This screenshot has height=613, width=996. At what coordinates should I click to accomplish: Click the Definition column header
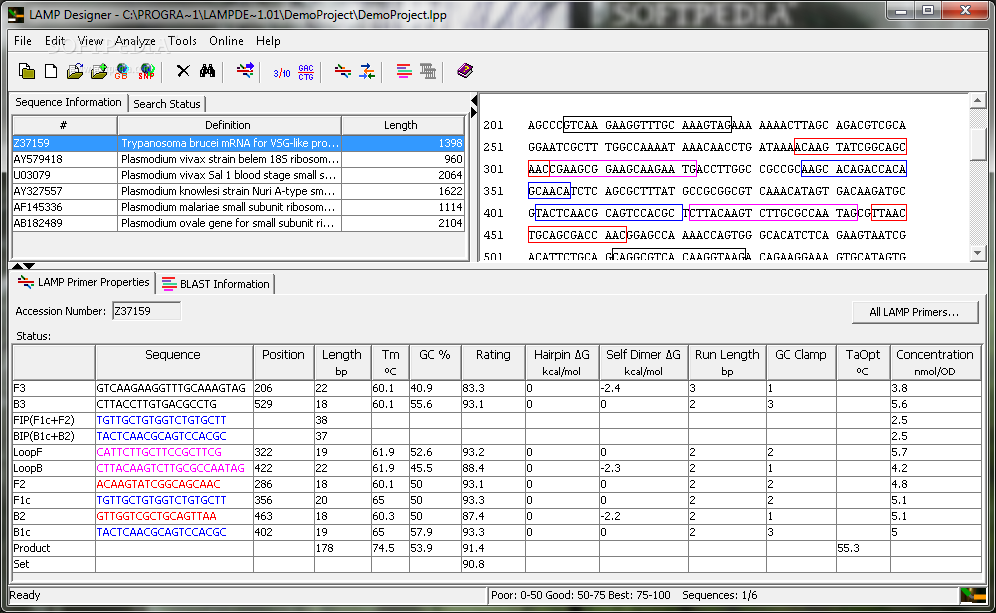coord(229,125)
